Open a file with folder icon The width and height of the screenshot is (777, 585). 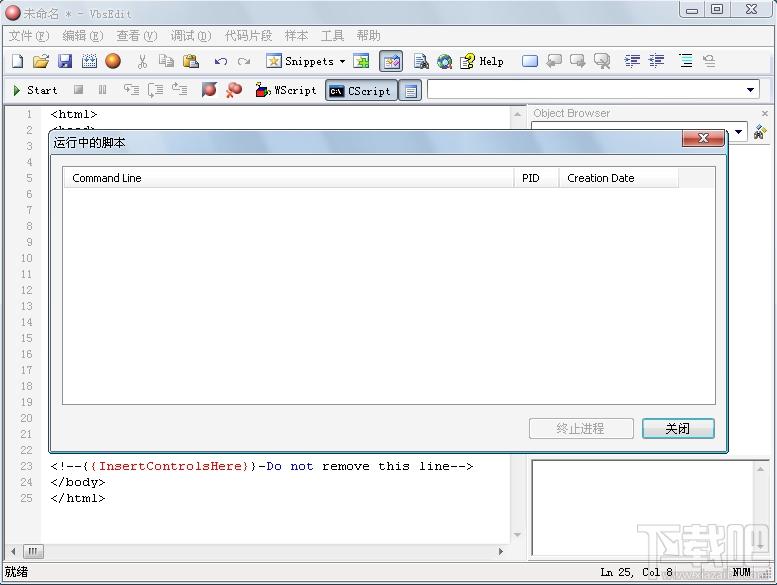[x=41, y=61]
